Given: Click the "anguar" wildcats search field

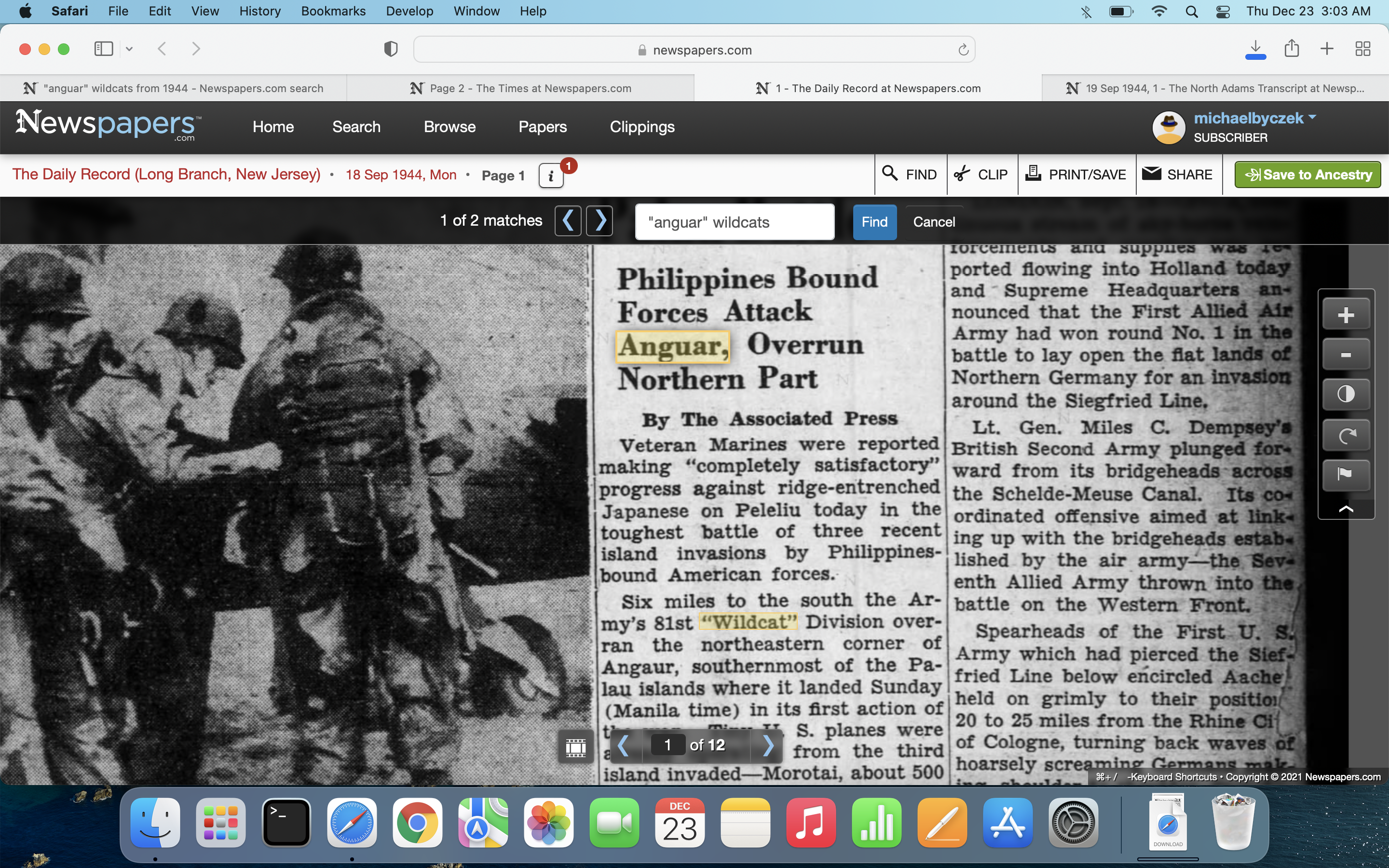Looking at the screenshot, I should (734, 222).
